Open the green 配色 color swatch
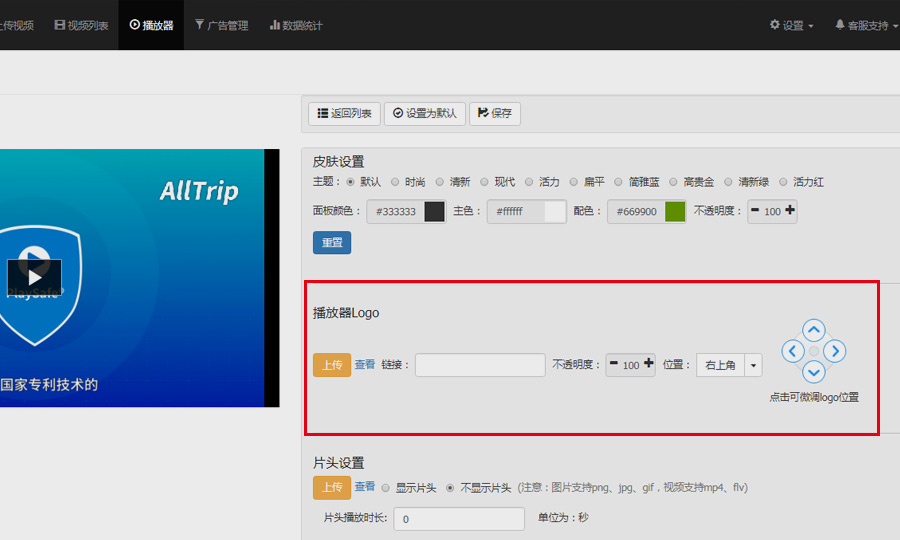Viewport: 900px width, 540px height. click(675, 211)
